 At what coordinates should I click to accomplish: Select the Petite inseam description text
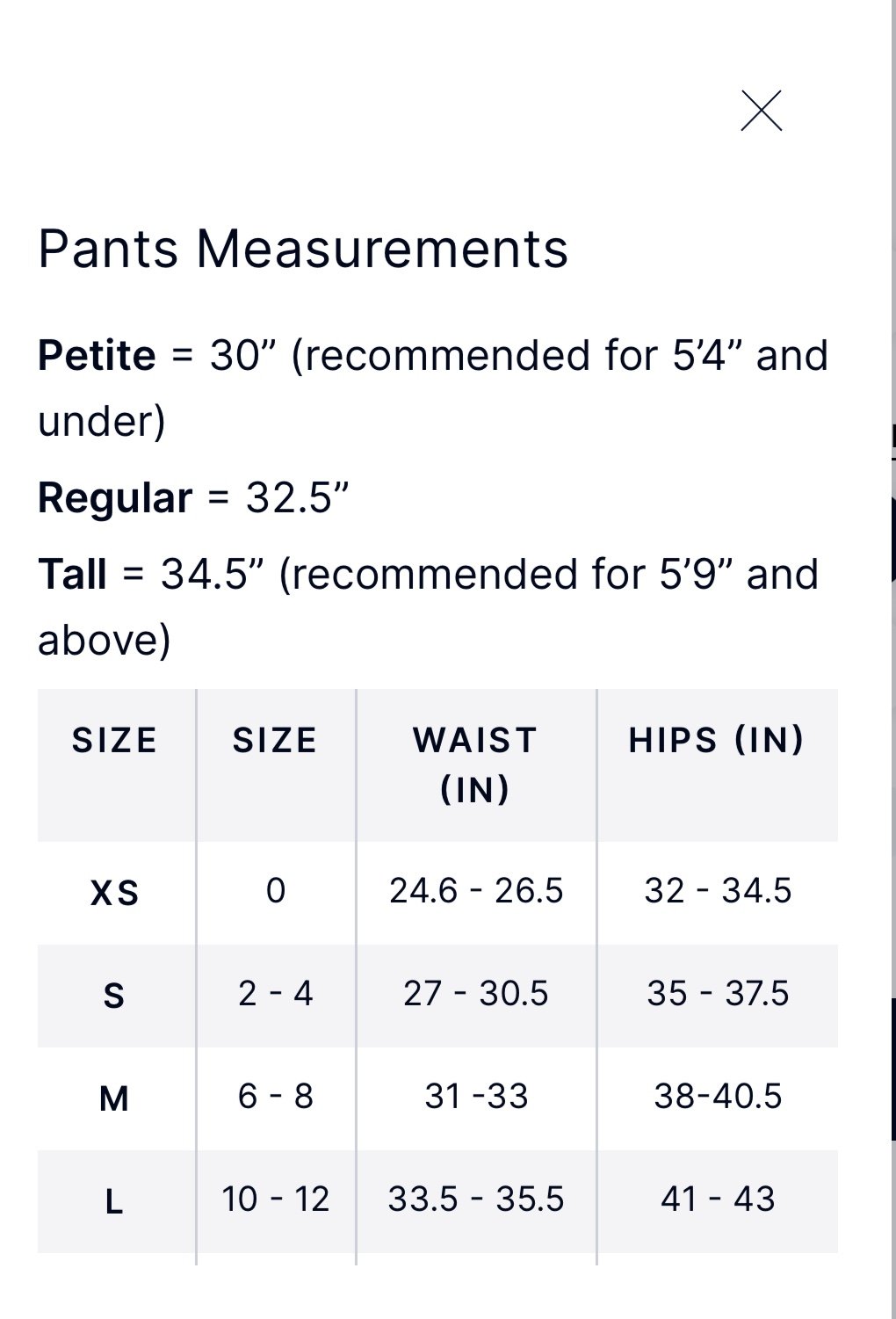pyautogui.click(x=433, y=388)
